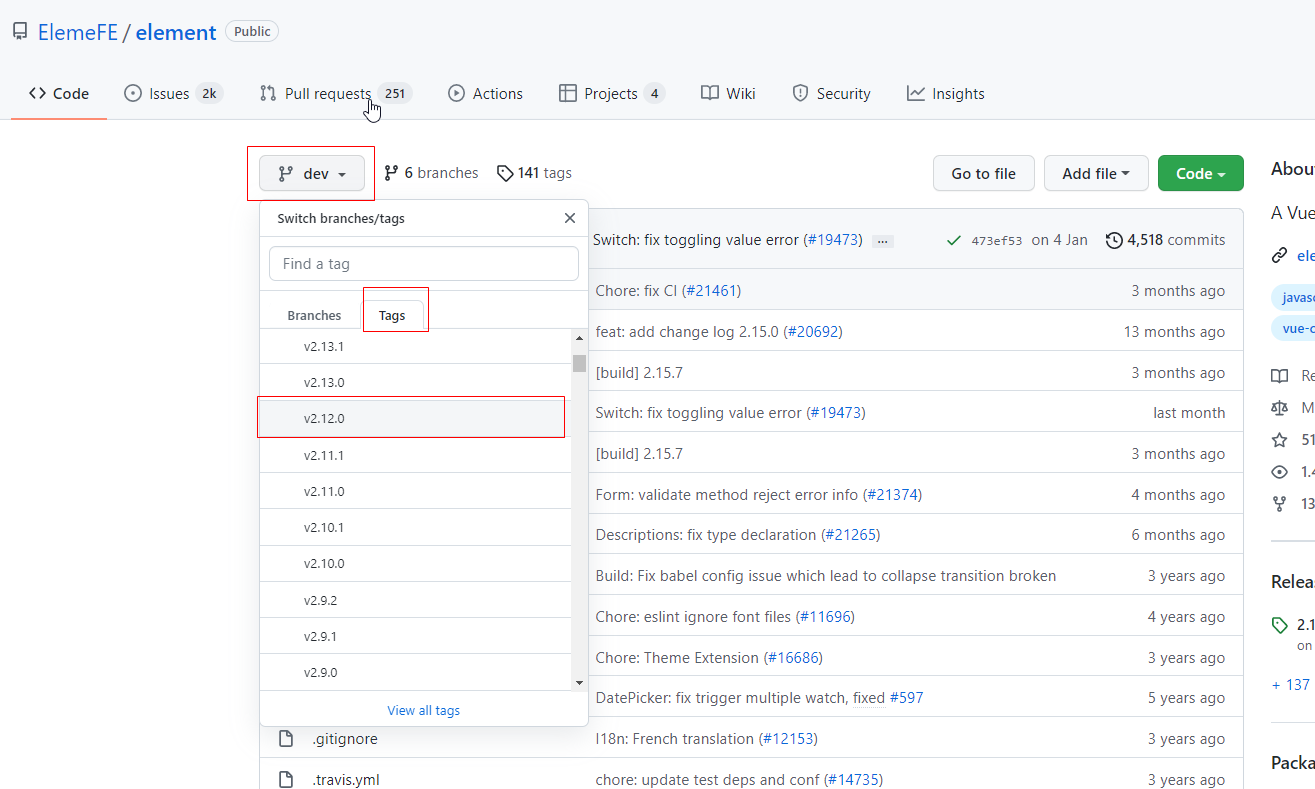
Task: Open the dev branch dropdown
Action: tap(312, 173)
